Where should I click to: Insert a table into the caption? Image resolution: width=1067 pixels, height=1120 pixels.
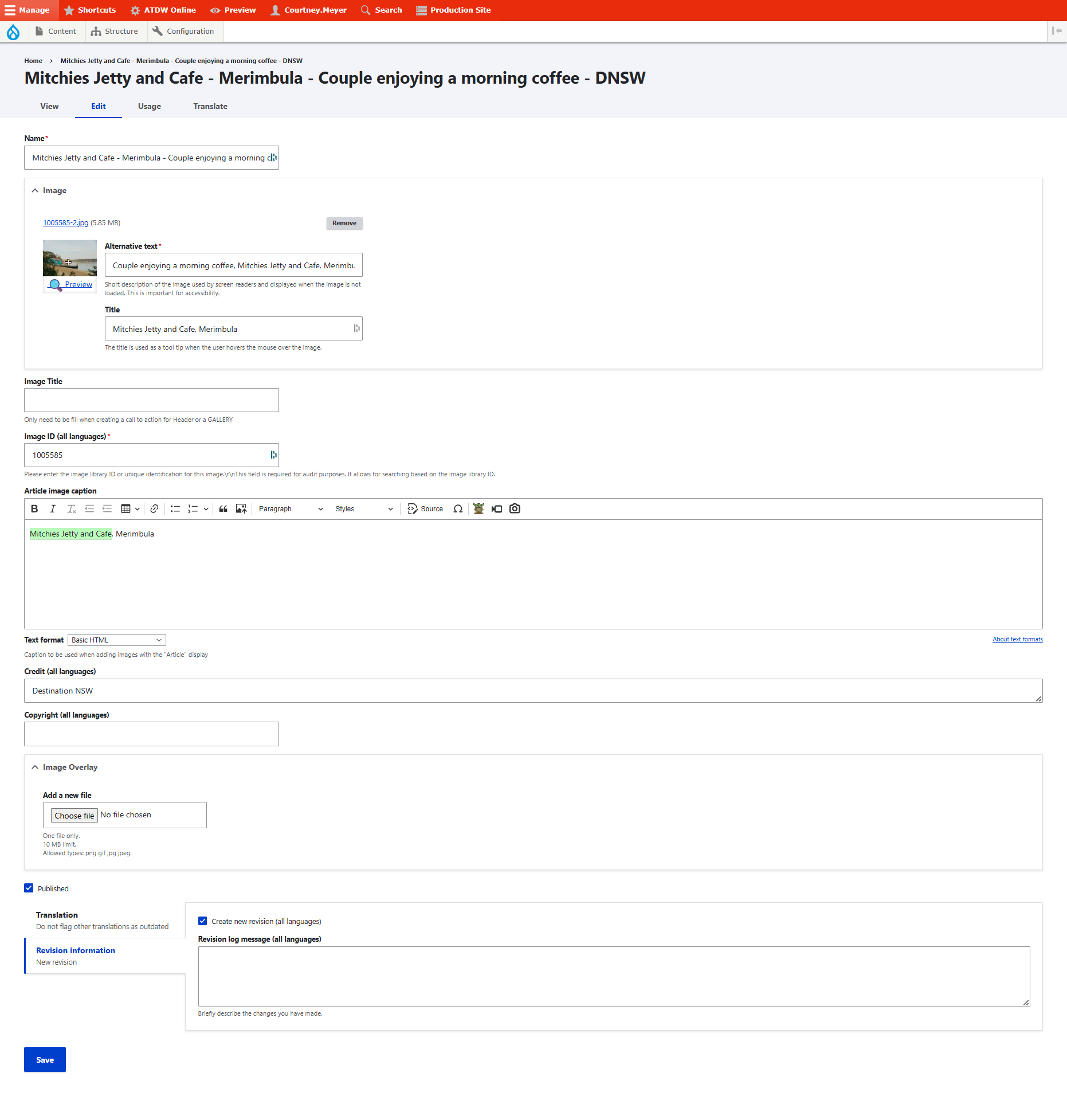pyautogui.click(x=126, y=508)
